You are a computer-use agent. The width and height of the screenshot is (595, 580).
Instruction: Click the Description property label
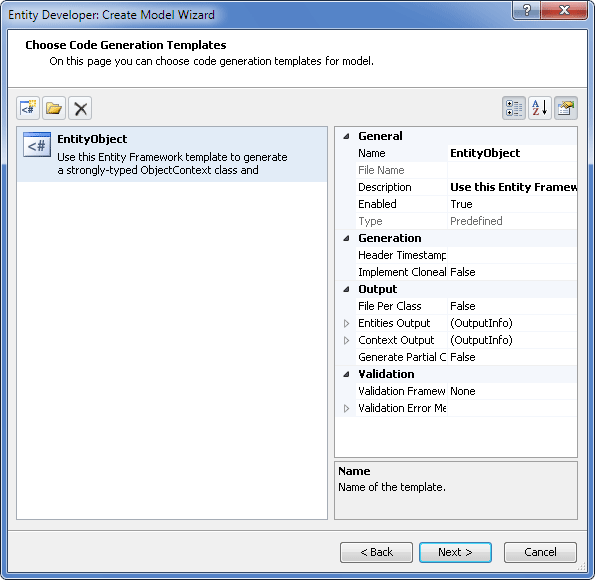(x=385, y=187)
